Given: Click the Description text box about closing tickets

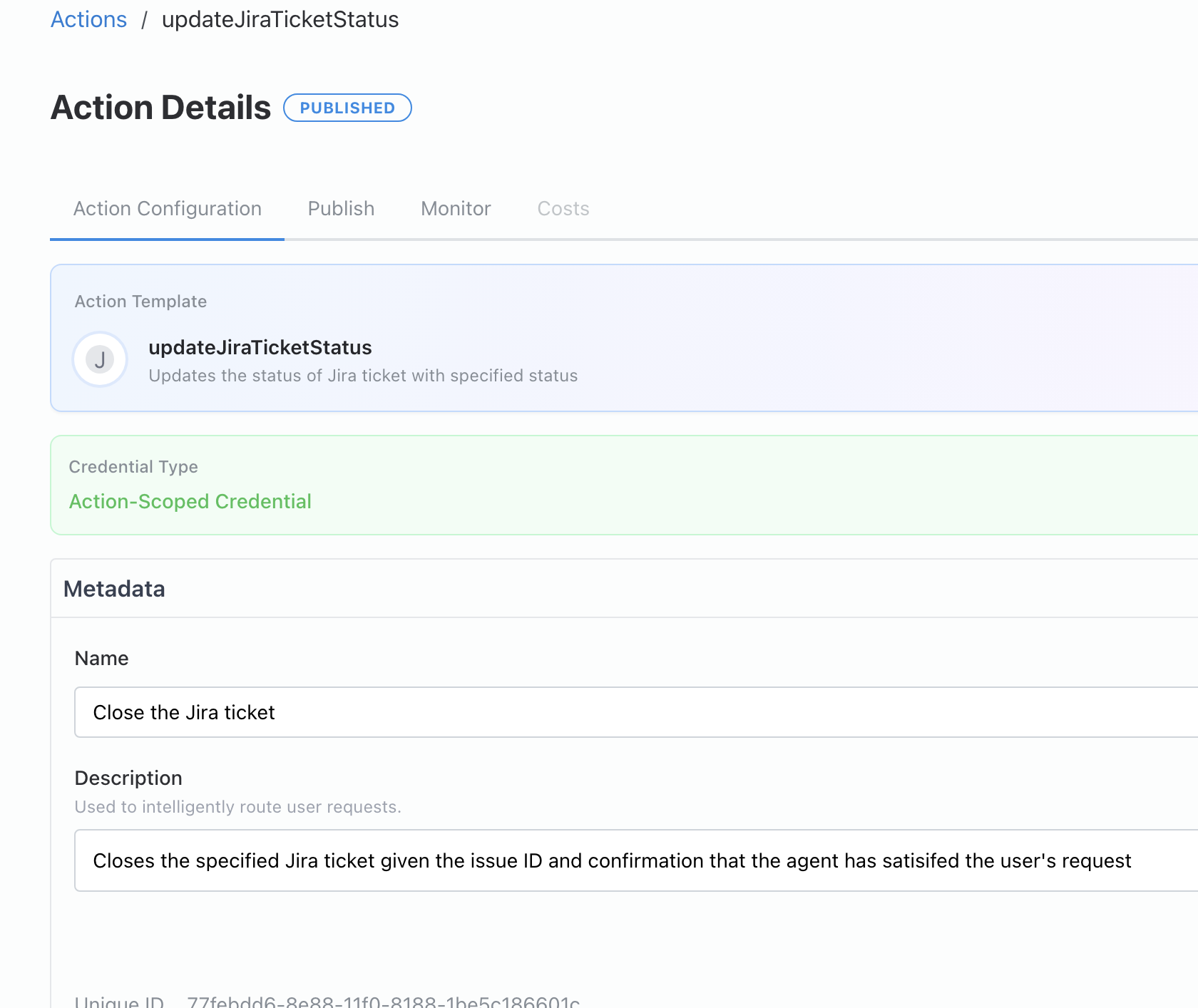Looking at the screenshot, I should click(499, 860).
